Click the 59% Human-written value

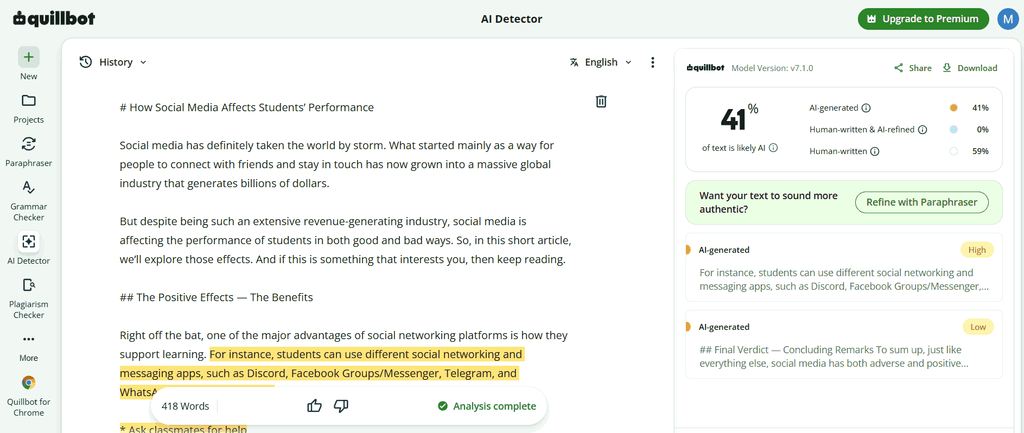click(980, 151)
